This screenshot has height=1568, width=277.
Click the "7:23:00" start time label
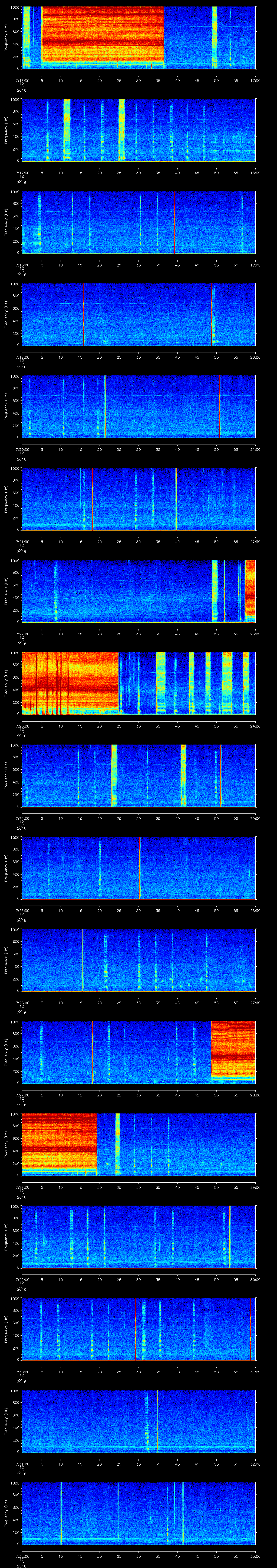click(x=22, y=727)
